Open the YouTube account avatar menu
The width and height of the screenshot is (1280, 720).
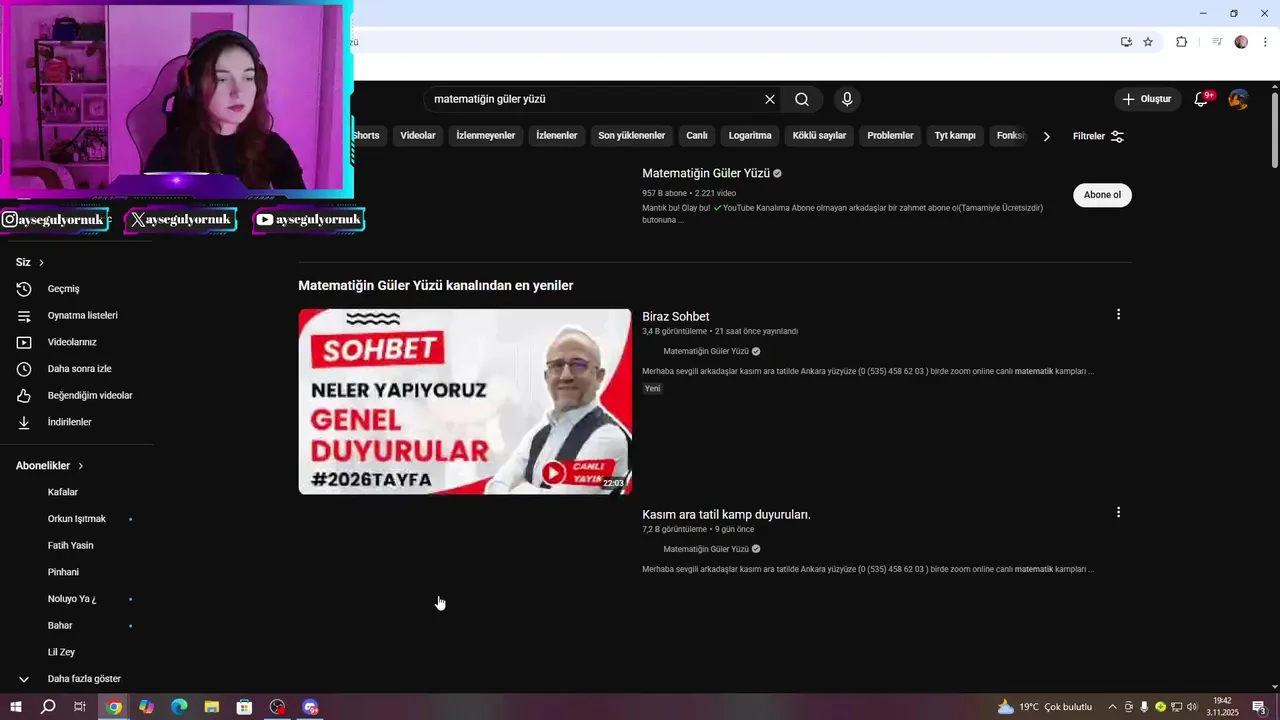click(1239, 99)
